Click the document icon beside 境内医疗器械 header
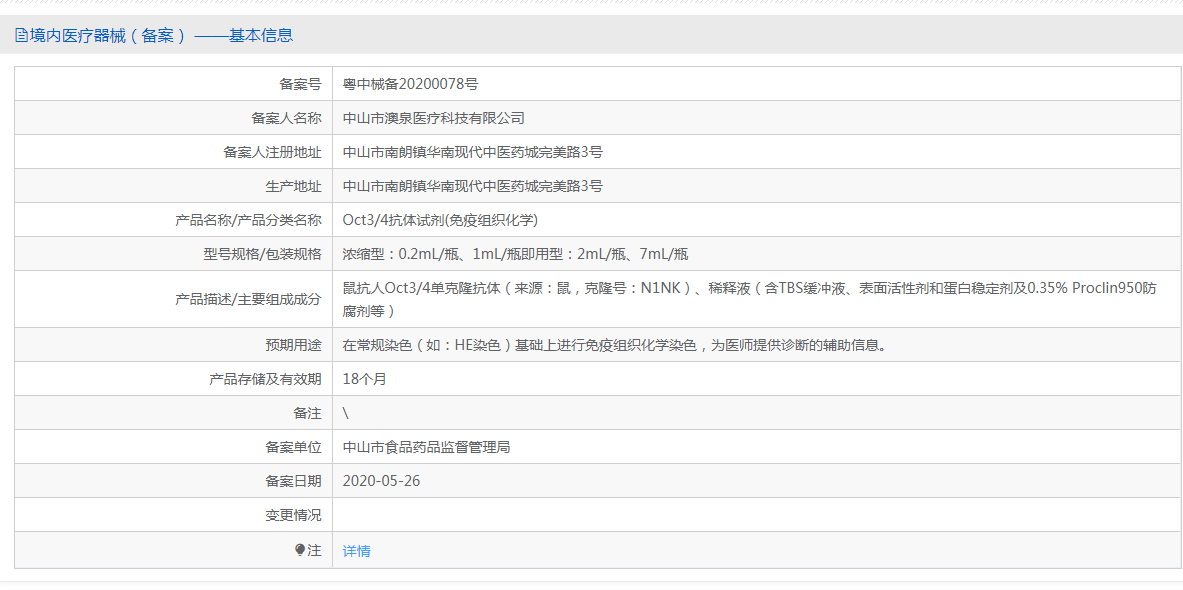The width and height of the screenshot is (1183, 590). 21,35
